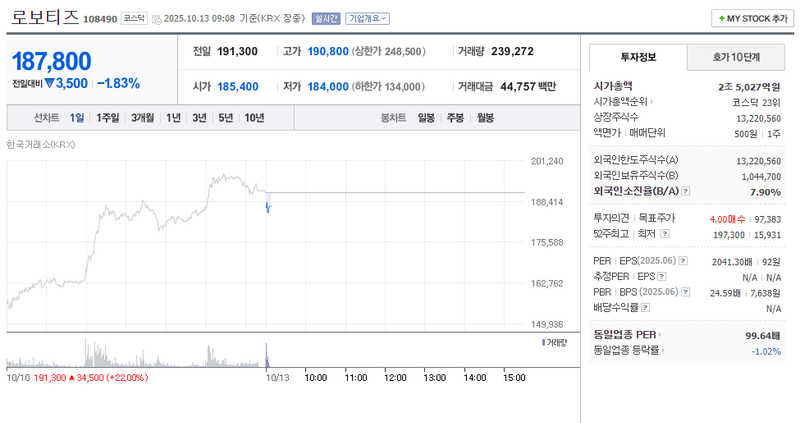800x423 pixels.
Task: Open the 기업개요 dropdown
Action: click(x=367, y=19)
